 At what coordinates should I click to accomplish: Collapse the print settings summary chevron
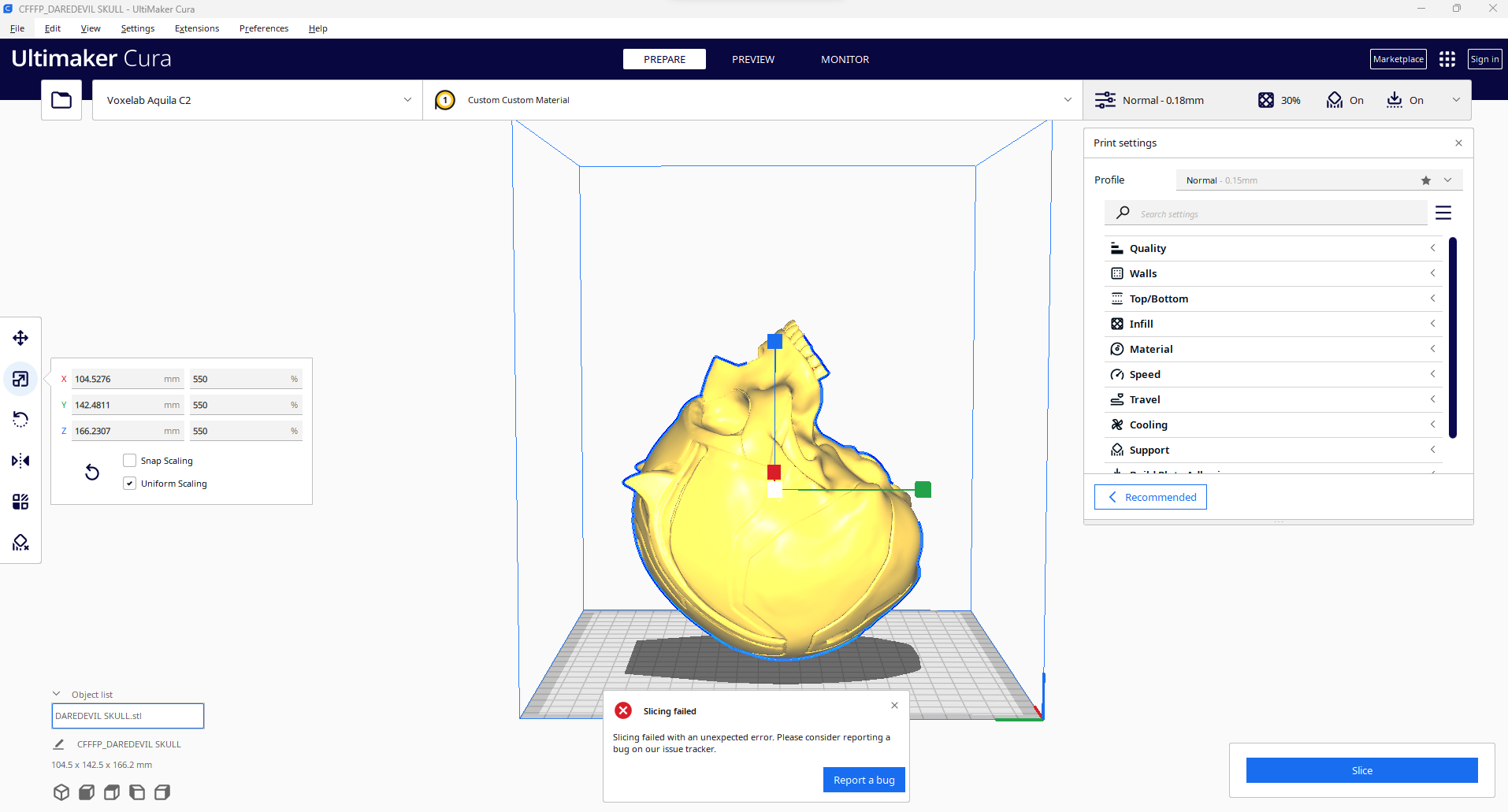(x=1456, y=100)
